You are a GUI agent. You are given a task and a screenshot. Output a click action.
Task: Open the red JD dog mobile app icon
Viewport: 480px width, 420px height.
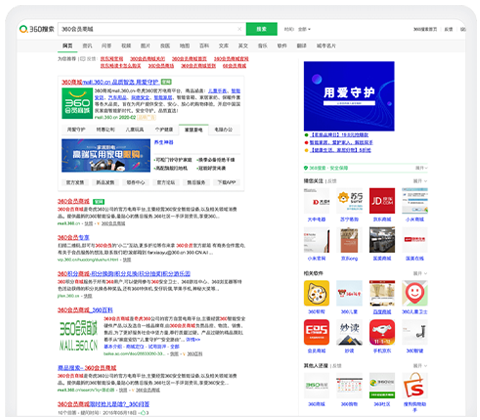click(382, 332)
